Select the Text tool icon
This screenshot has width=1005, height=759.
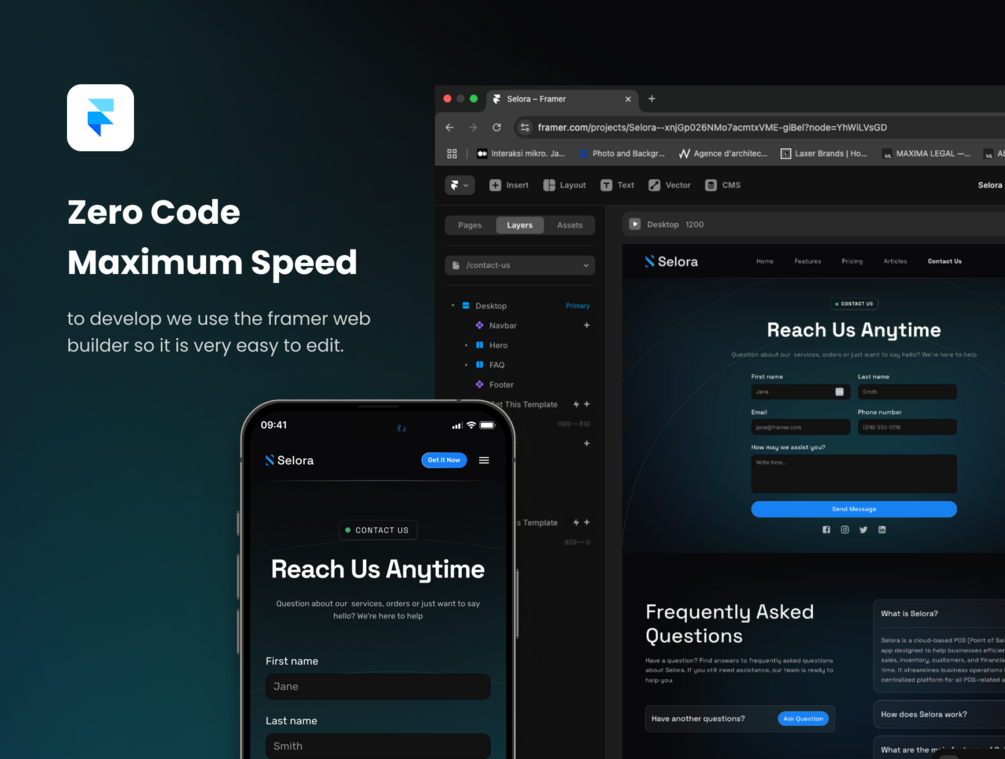[x=606, y=185]
